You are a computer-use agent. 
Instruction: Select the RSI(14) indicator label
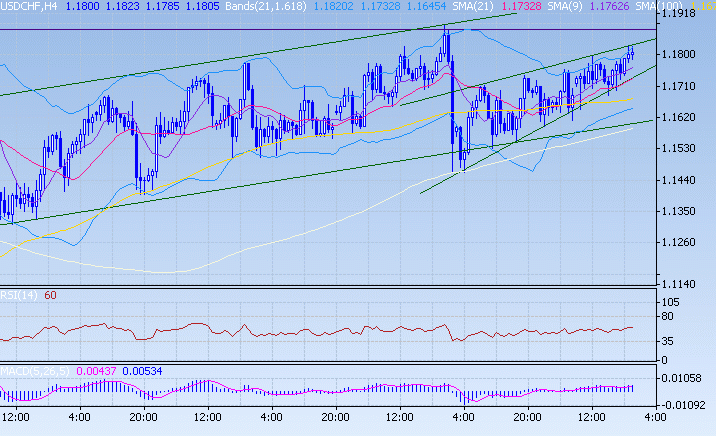click(19, 295)
